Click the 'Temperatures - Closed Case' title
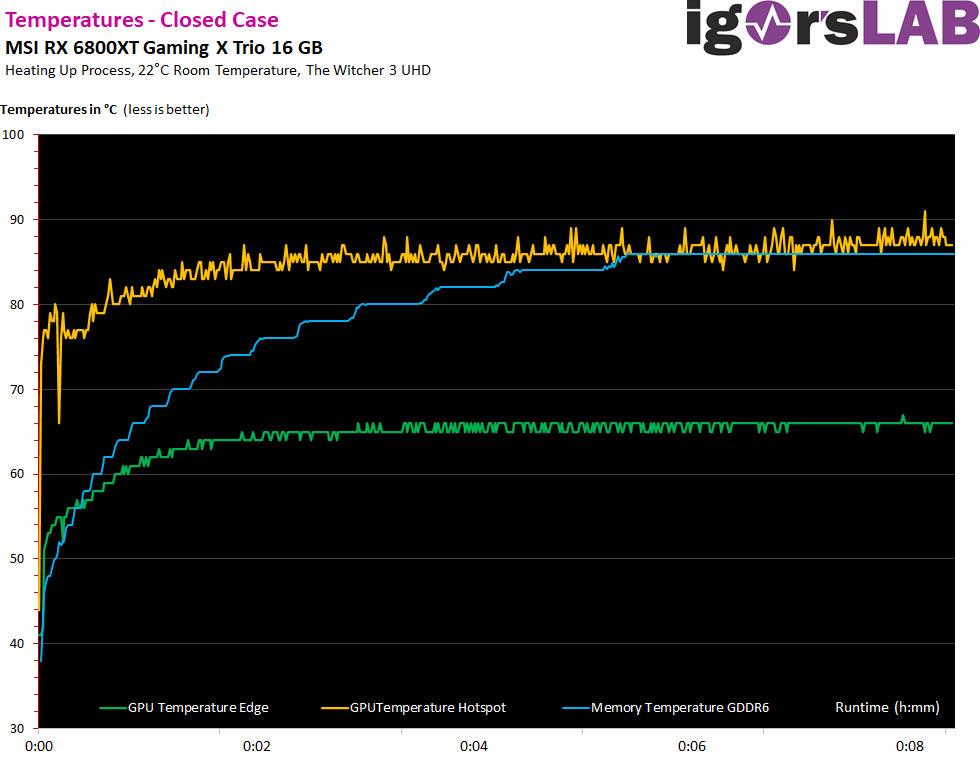Screen dimensions: 980x766 [142, 20]
